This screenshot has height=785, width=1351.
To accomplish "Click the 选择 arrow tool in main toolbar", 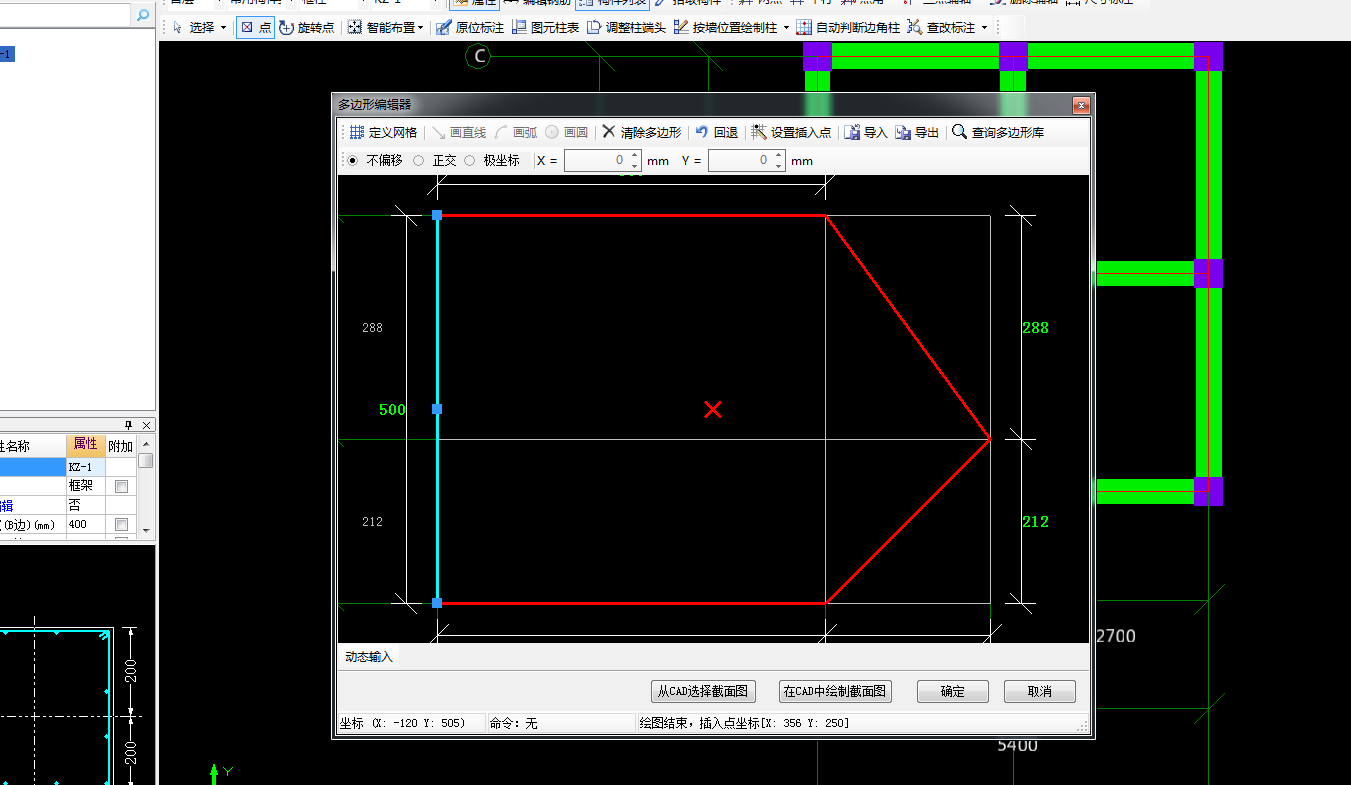I will click(193, 28).
